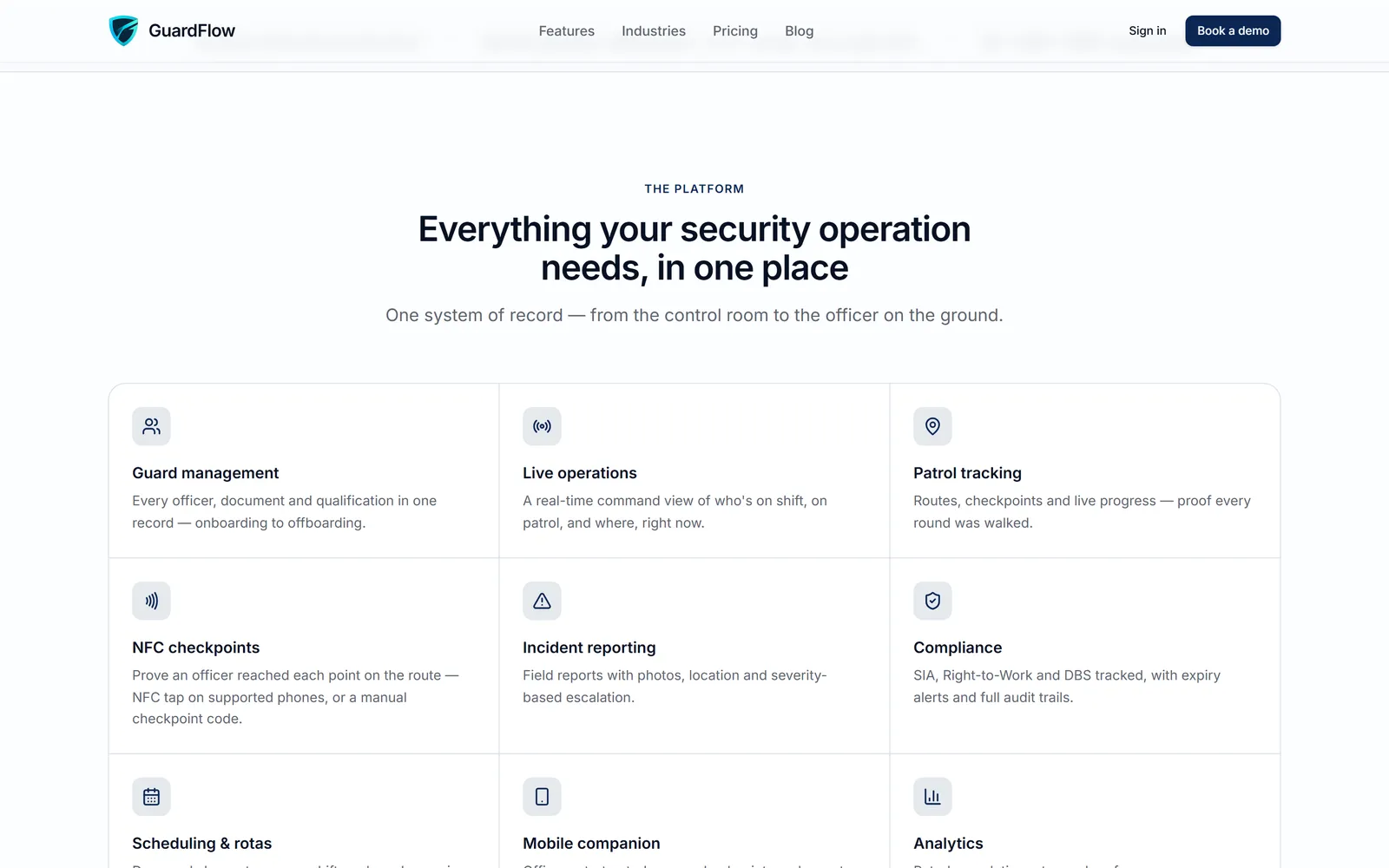1389x868 pixels.
Task: Click the Sign in link
Action: click(1148, 30)
